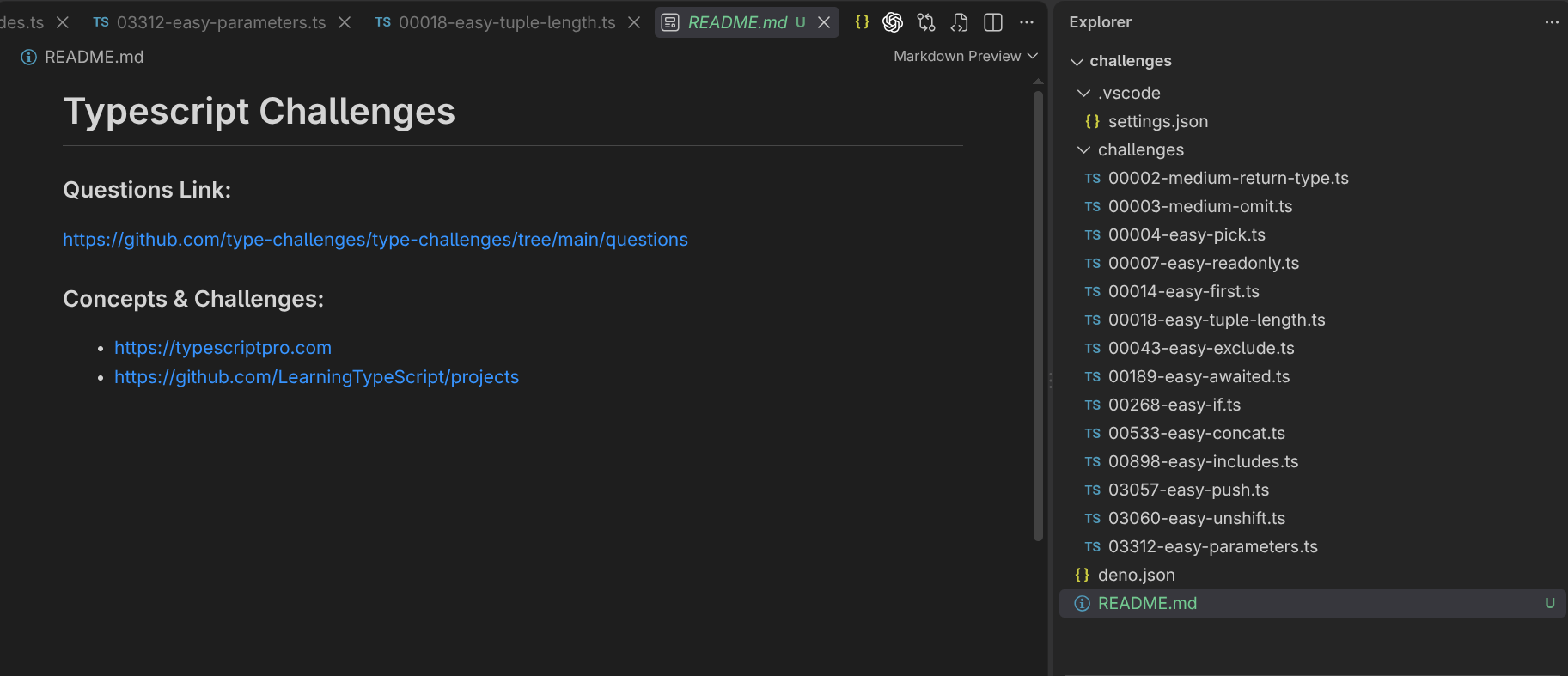
Task: Click the sash handle between editor and Explorer
Action: point(1050,380)
